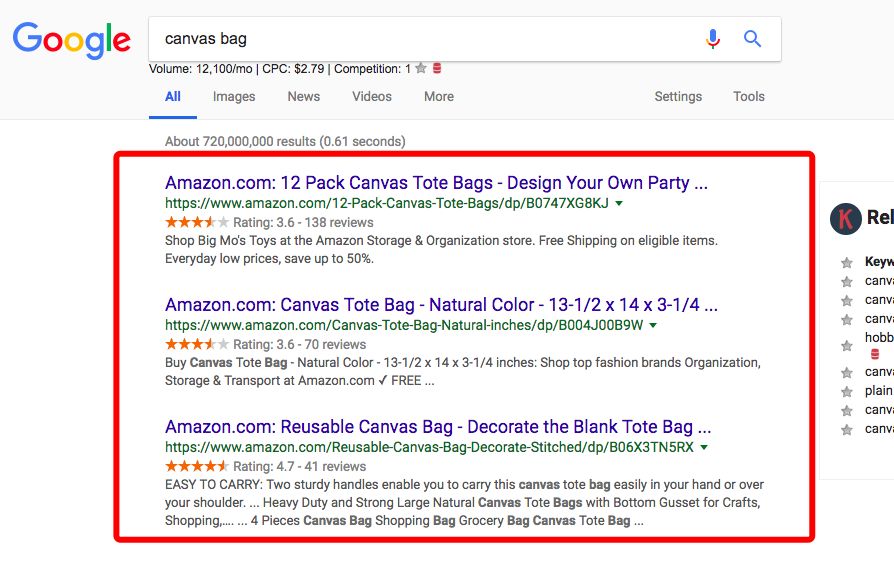
Task: Click the blue magnifying glass search icon
Action: (x=753, y=39)
